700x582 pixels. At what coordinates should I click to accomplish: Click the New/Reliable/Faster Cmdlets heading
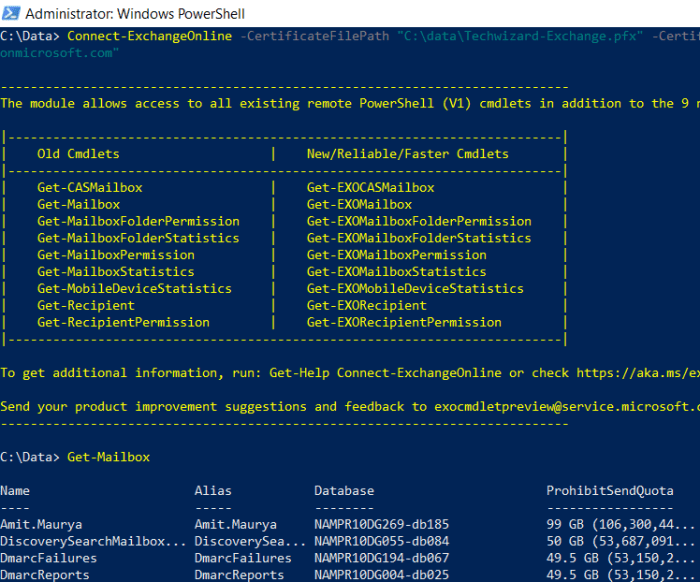pos(407,154)
